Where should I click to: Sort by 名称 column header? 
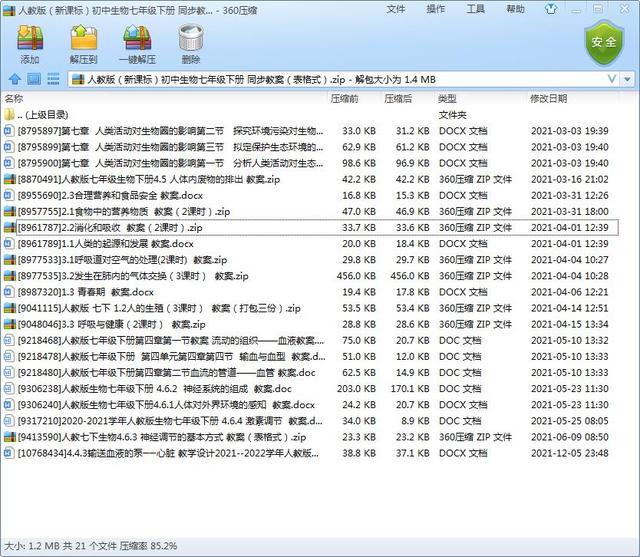[164, 98]
